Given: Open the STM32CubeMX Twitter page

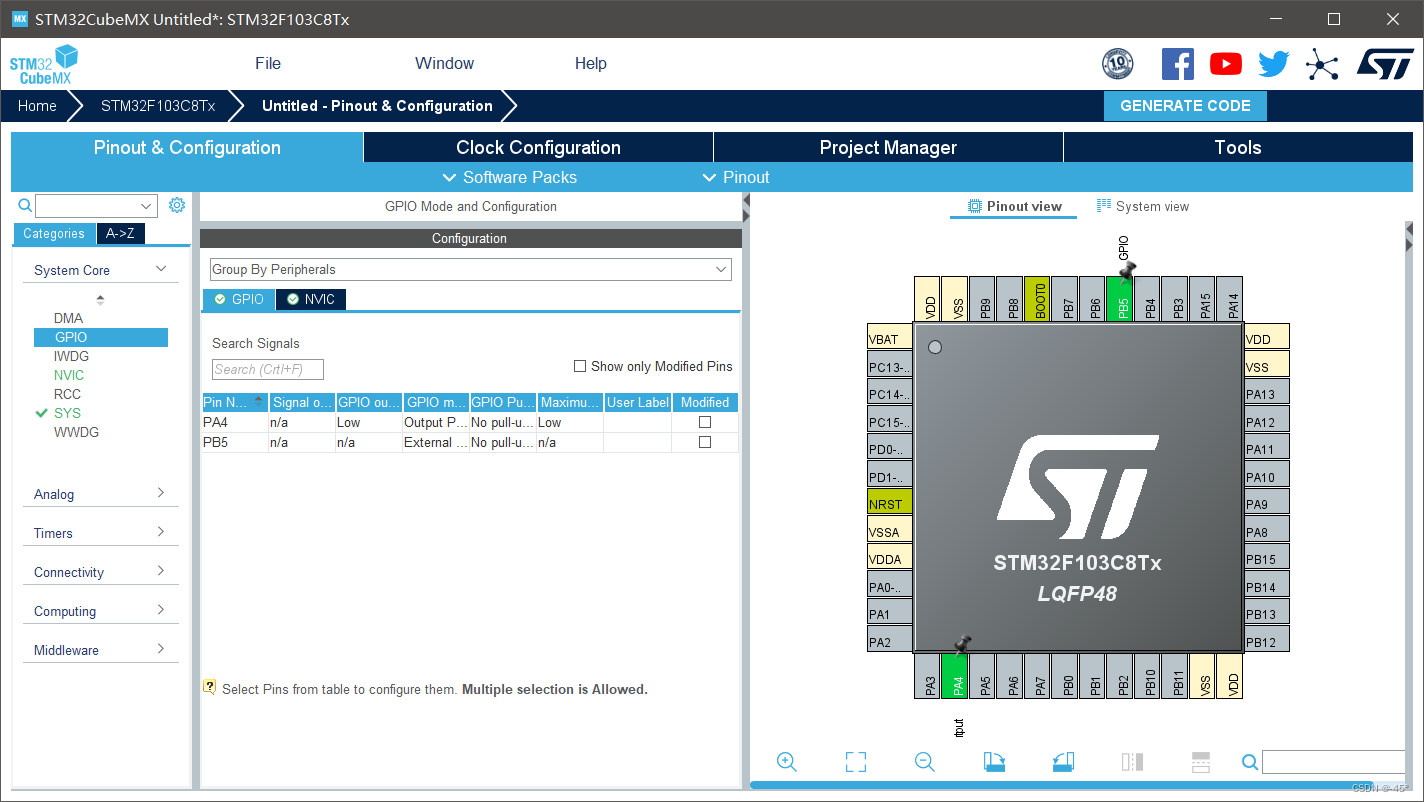Looking at the screenshot, I should [x=1273, y=63].
